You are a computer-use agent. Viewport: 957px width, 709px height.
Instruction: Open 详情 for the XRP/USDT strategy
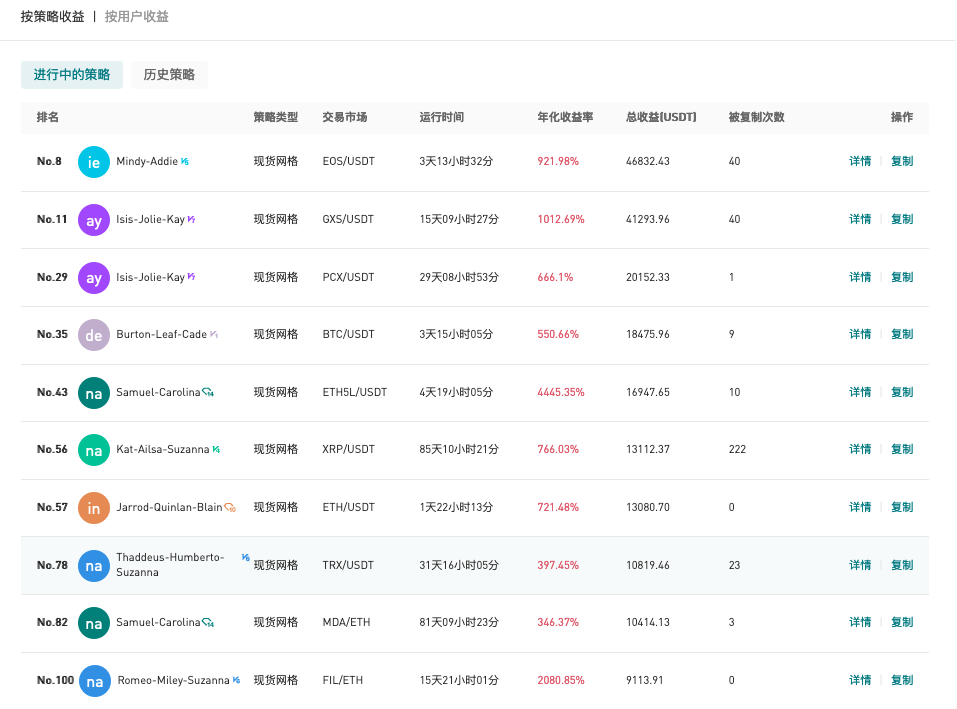coord(860,449)
